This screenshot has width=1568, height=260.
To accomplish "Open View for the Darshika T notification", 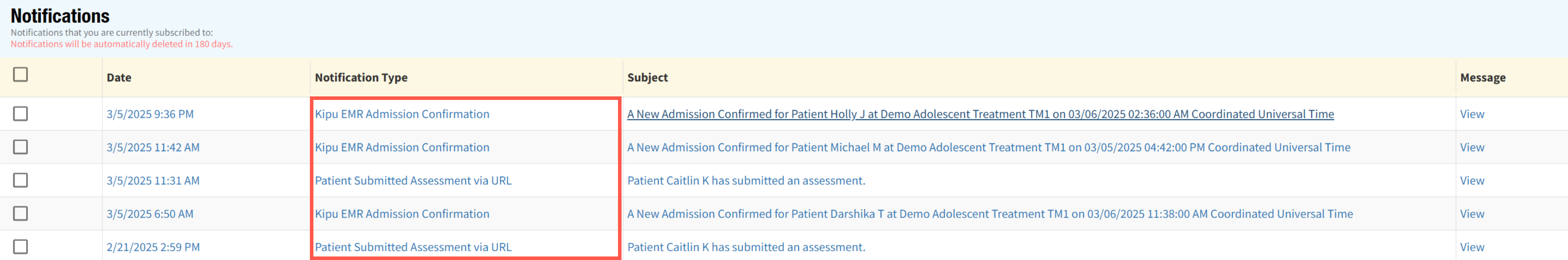I will [x=1471, y=214].
